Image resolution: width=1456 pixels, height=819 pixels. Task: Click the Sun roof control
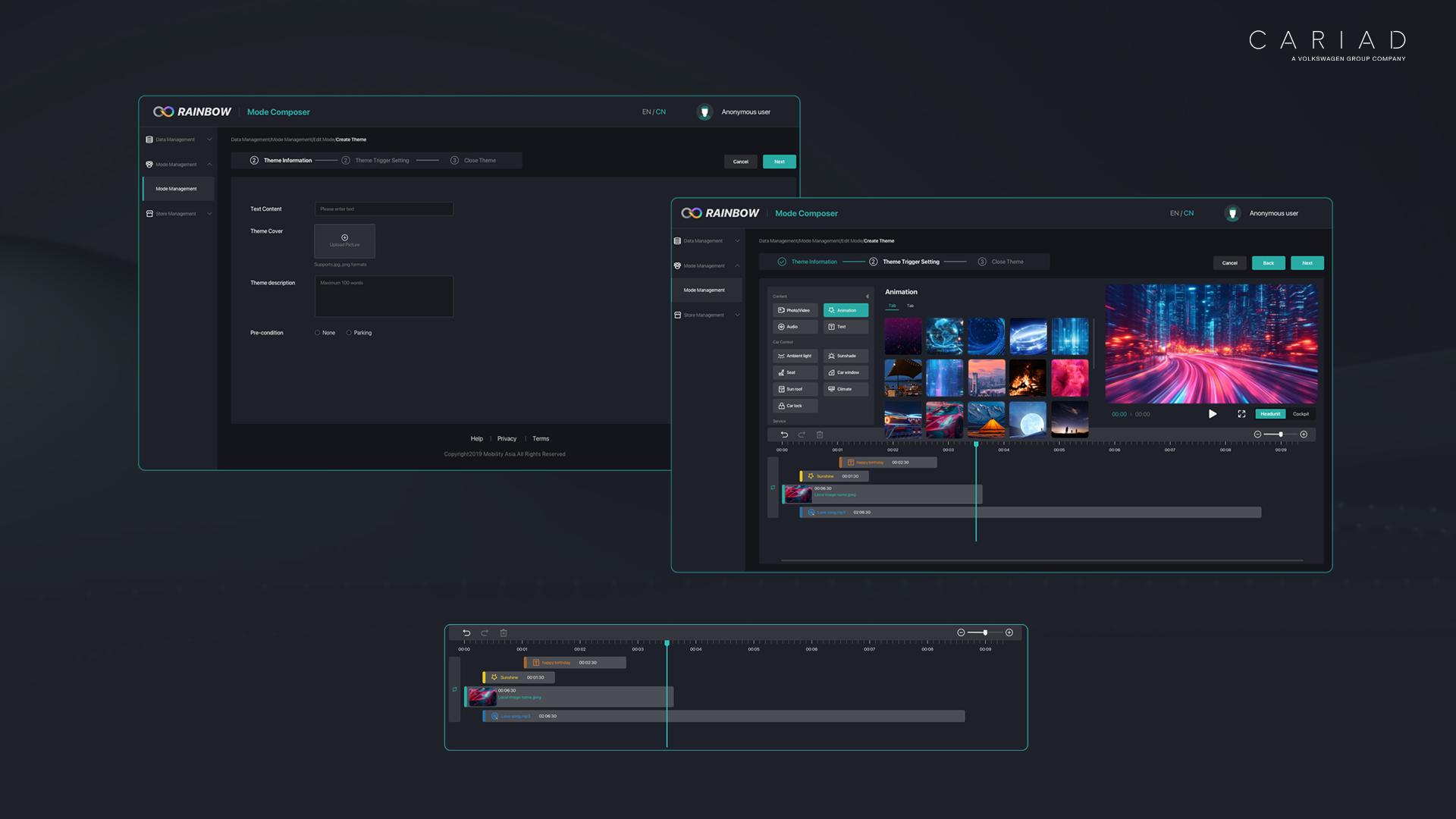[x=795, y=389]
